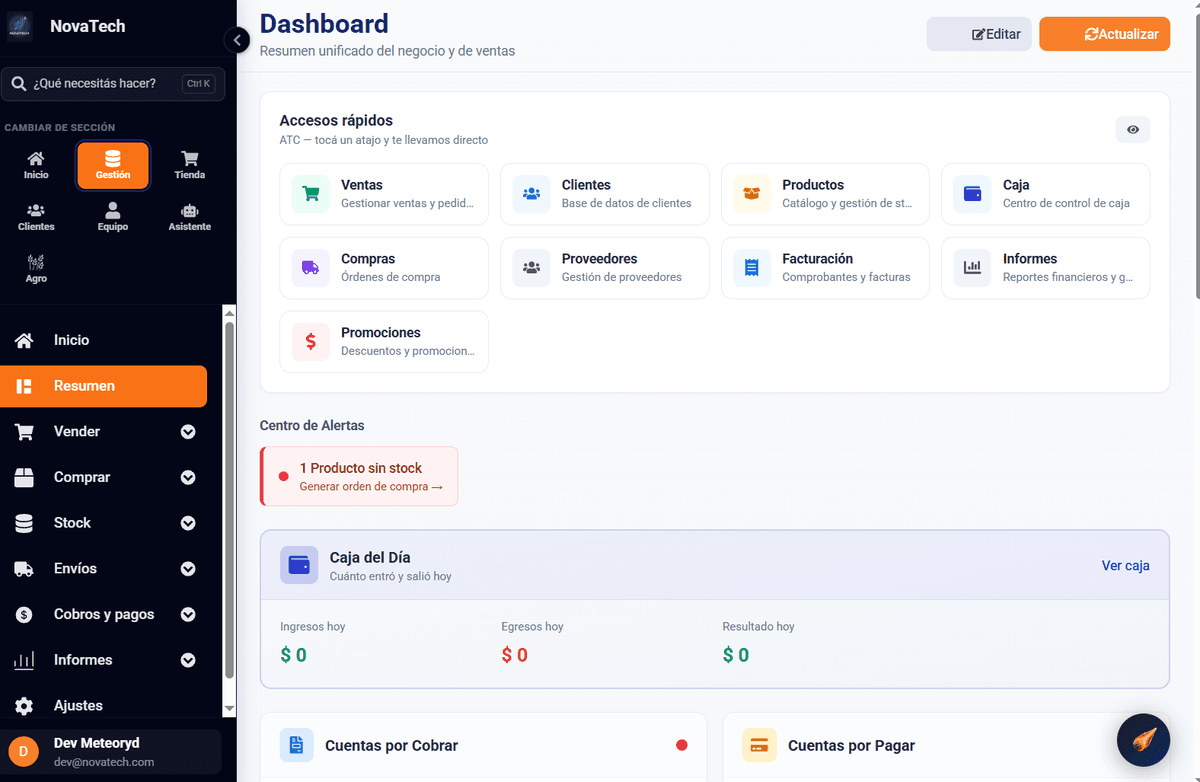The height and width of the screenshot is (782, 1200).
Task: Focus the ¿Qué necesitás hacer? search field
Action: (113, 84)
